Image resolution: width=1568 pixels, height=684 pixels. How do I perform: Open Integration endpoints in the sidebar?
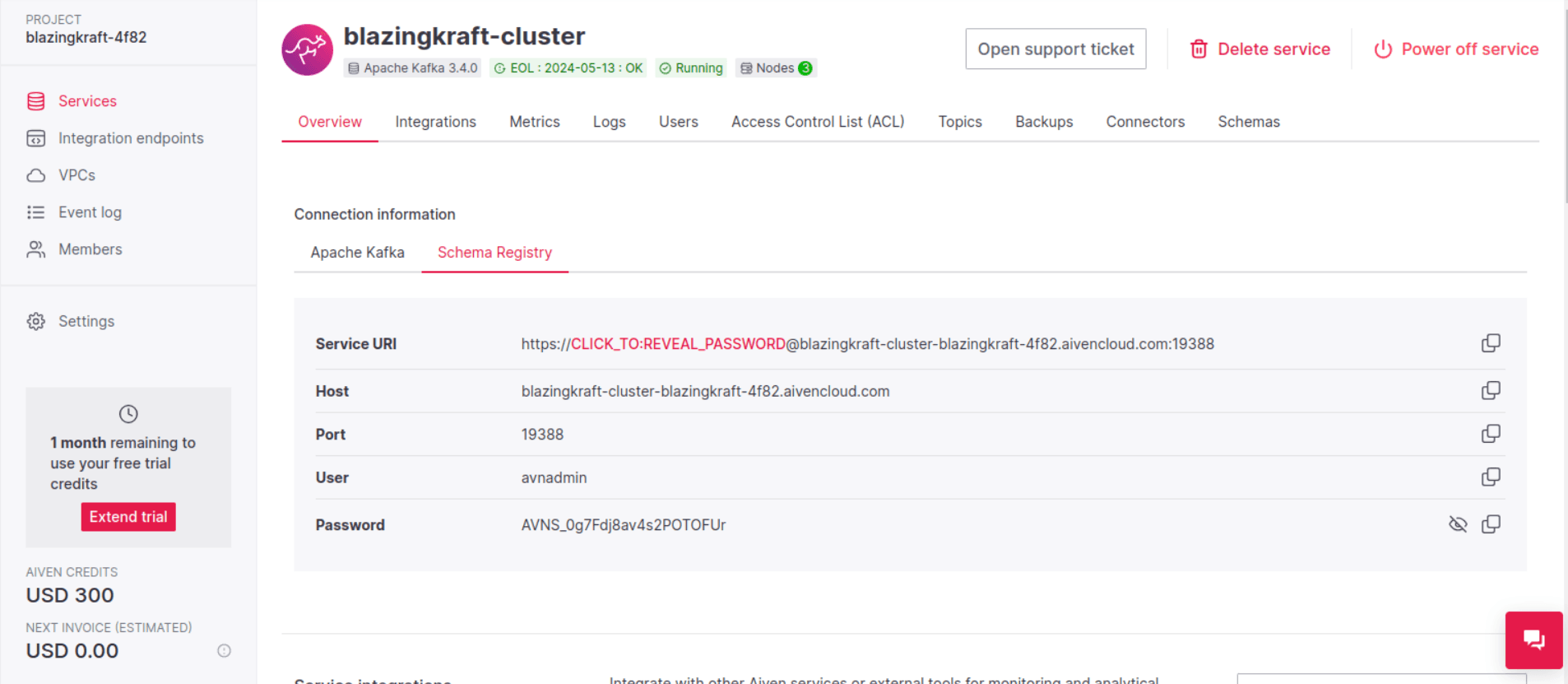131,138
